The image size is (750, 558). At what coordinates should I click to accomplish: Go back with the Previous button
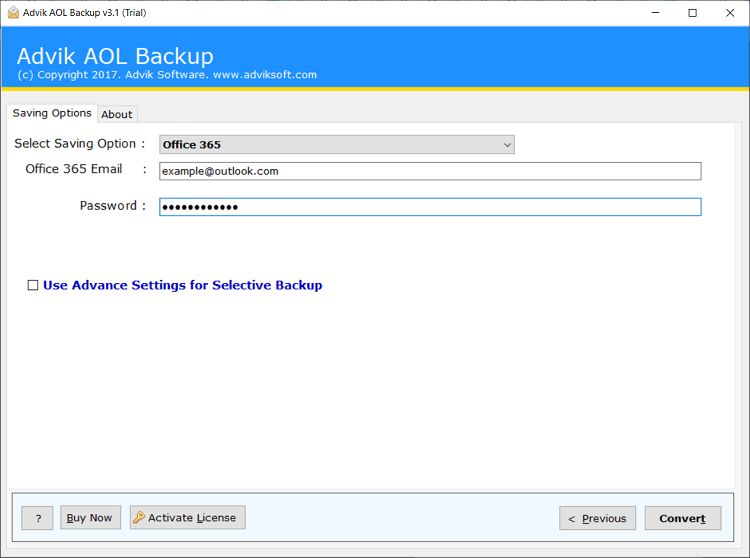[x=597, y=518]
